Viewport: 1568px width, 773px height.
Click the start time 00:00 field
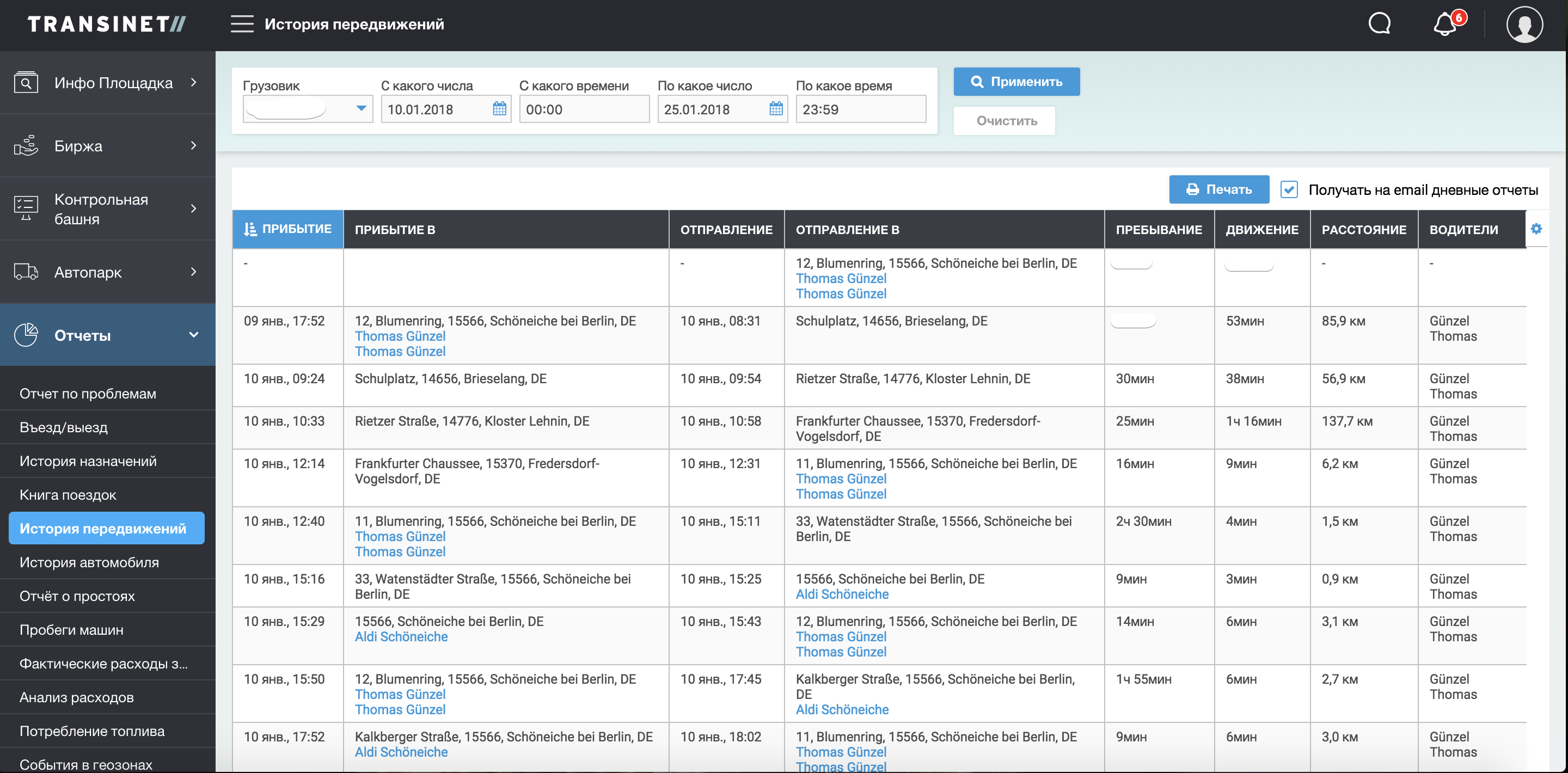click(x=583, y=109)
